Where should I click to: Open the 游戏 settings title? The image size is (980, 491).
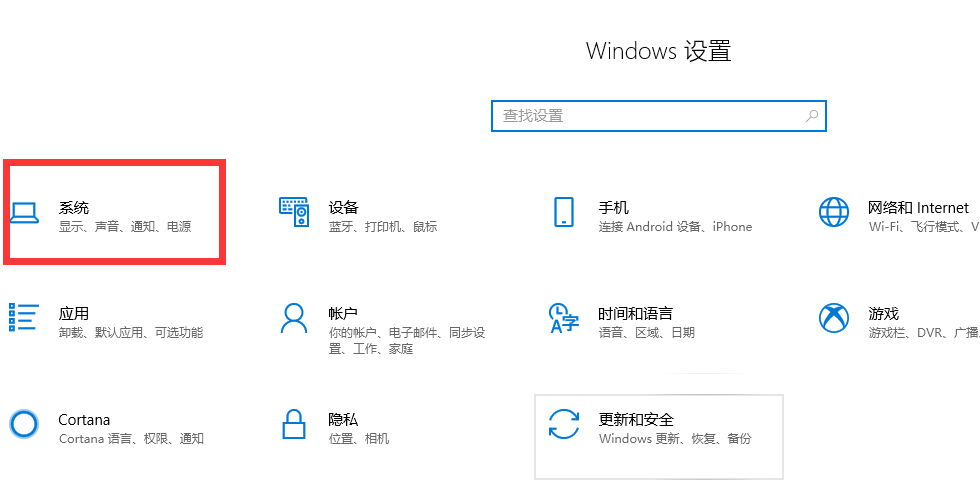pyautogui.click(x=883, y=314)
